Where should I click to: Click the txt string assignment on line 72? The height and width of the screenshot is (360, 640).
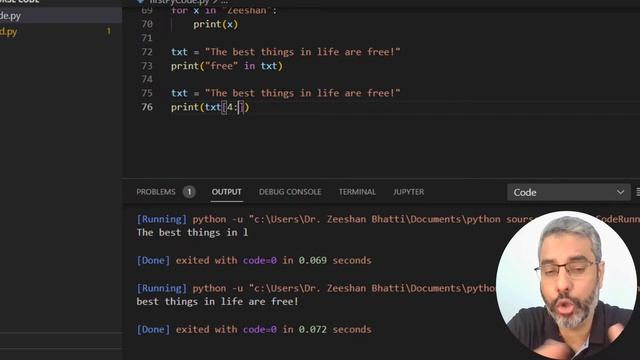tap(285, 52)
